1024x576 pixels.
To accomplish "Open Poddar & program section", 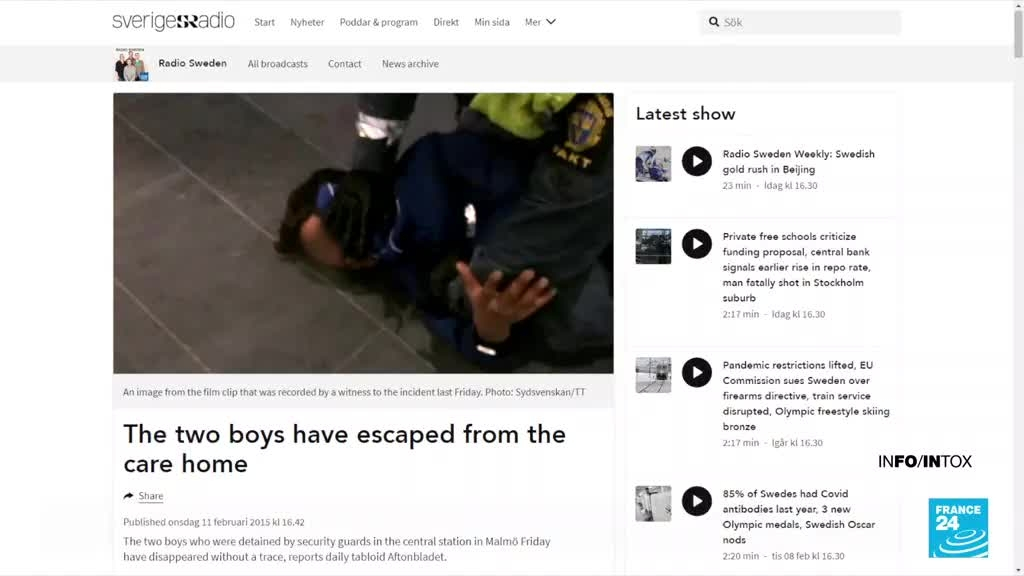I will (379, 22).
